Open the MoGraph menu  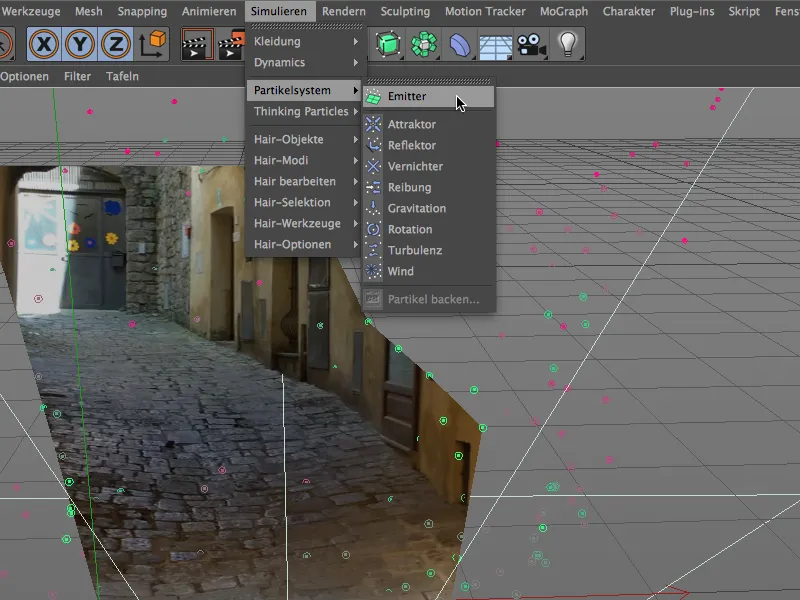pos(564,11)
